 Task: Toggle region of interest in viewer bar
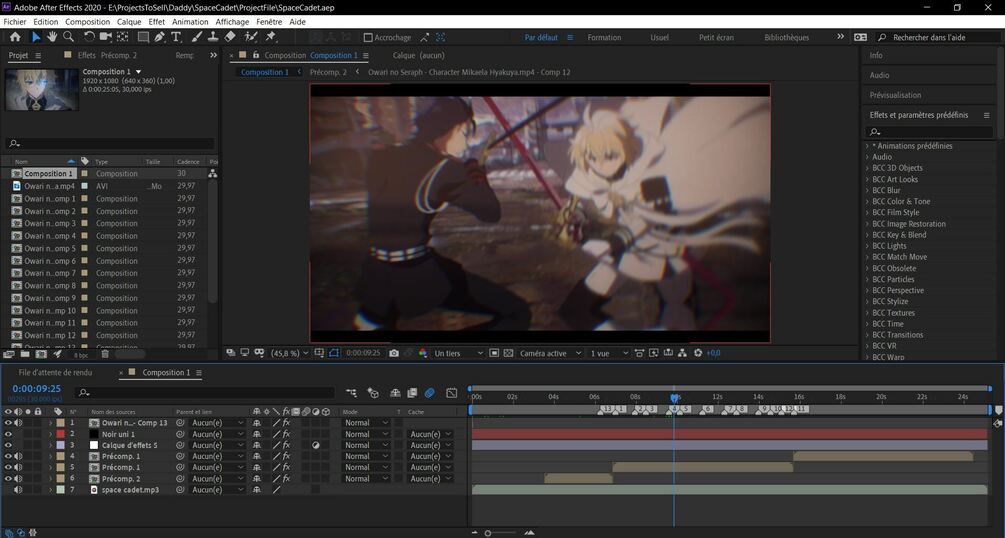494,353
